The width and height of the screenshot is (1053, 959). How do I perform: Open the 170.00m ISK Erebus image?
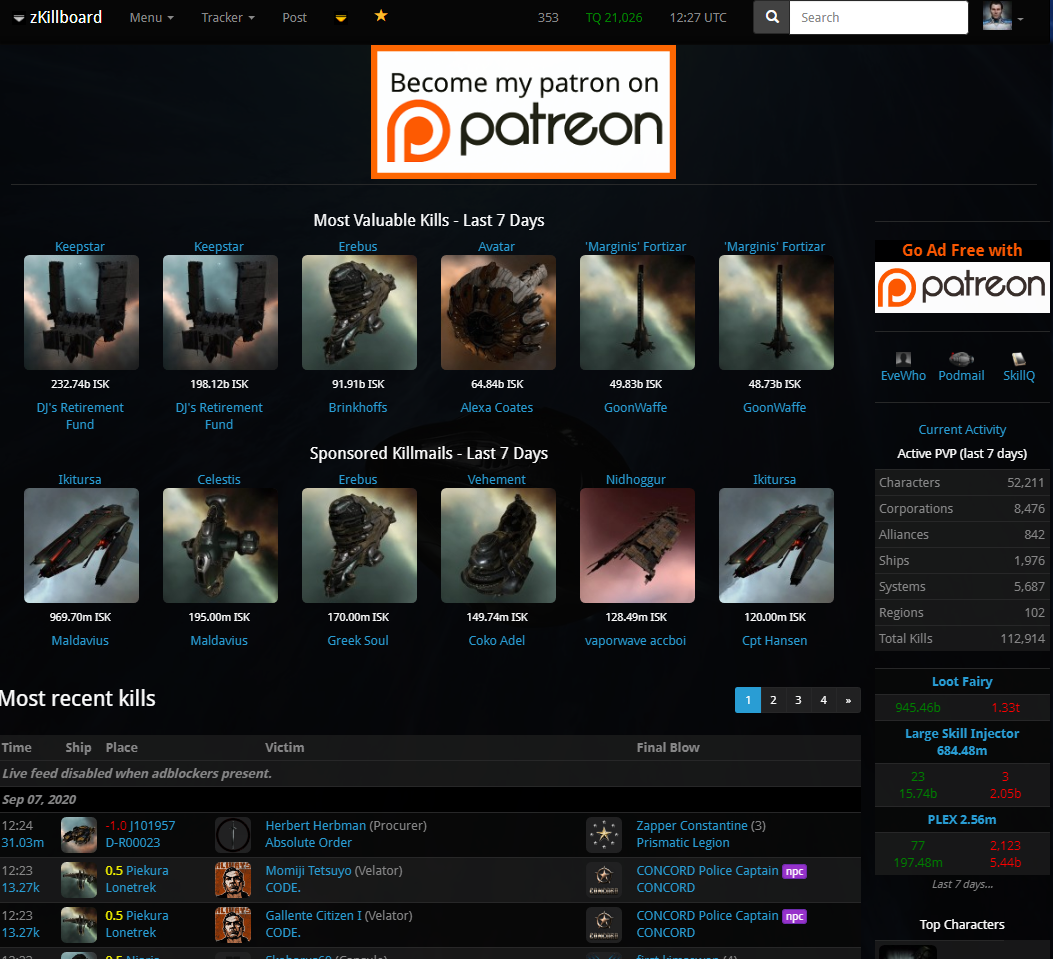coord(359,545)
